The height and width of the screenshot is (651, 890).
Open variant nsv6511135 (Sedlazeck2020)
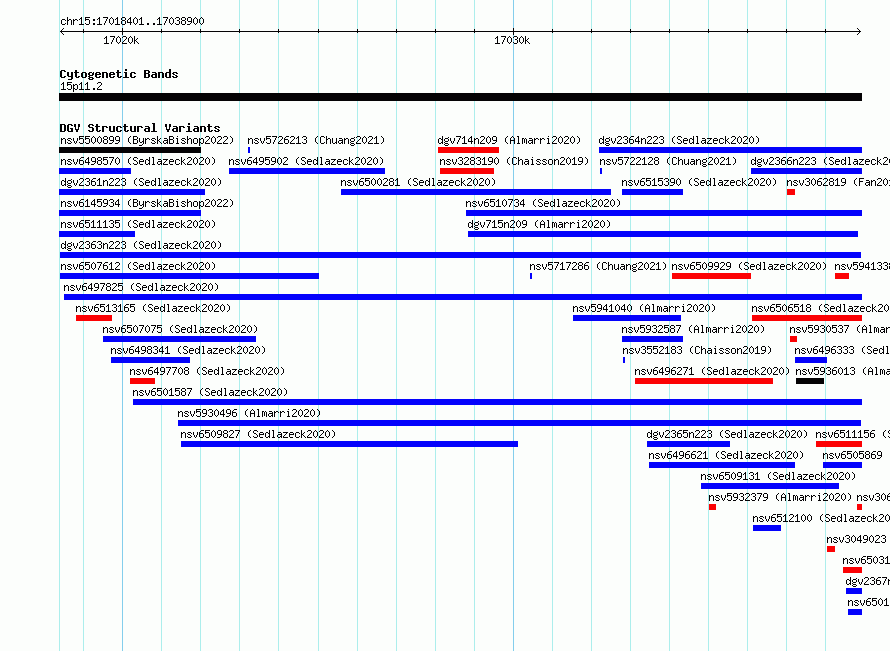138,224
